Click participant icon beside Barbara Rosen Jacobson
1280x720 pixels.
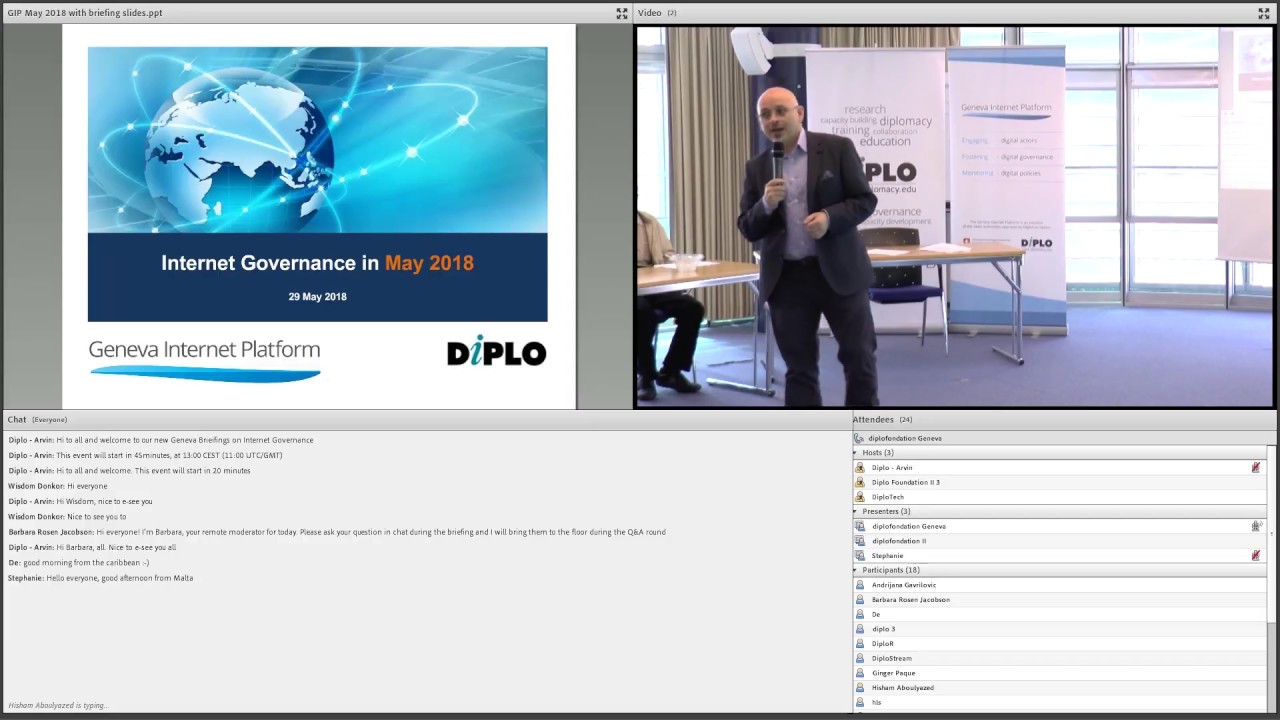[859, 599]
